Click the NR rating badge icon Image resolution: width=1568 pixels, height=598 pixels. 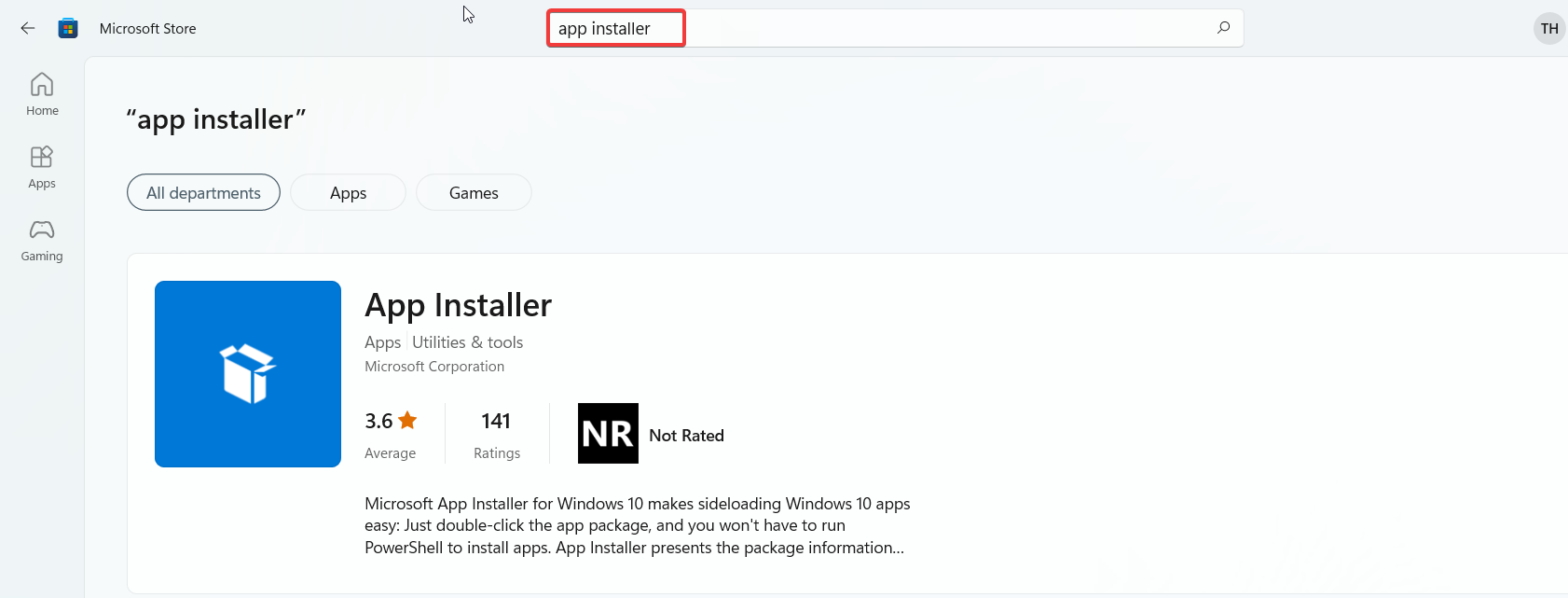[608, 434]
